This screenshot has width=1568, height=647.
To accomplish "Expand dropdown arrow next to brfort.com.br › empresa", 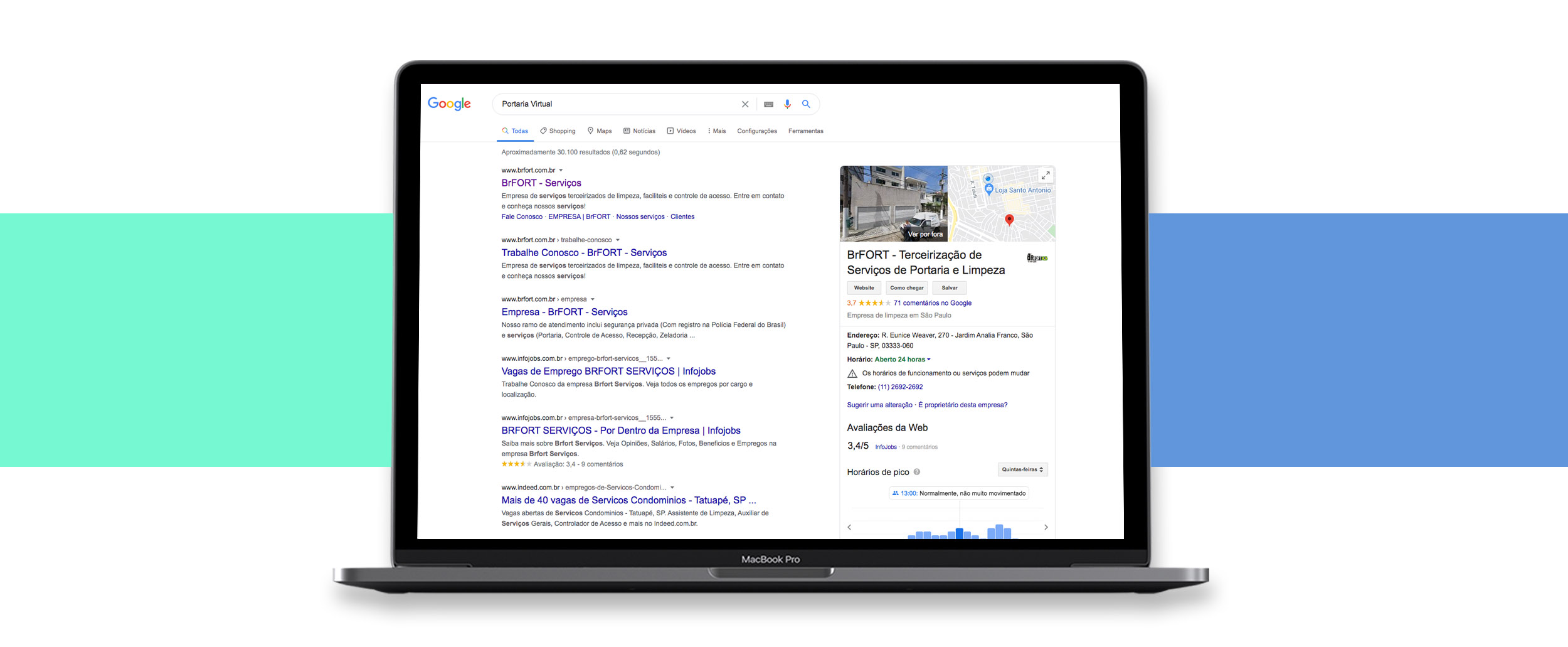I will coord(593,300).
